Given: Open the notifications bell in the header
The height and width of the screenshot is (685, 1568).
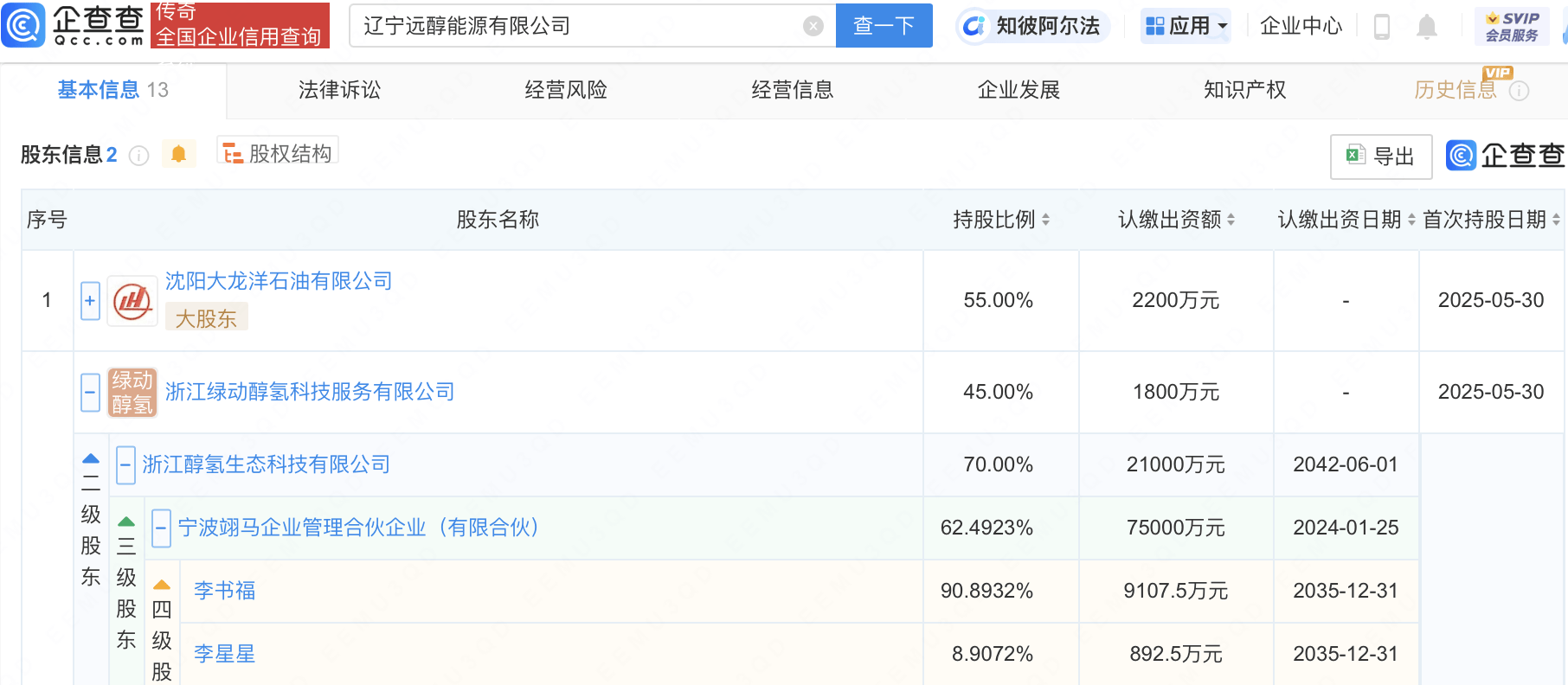Looking at the screenshot, I should tap(1427, 27).
